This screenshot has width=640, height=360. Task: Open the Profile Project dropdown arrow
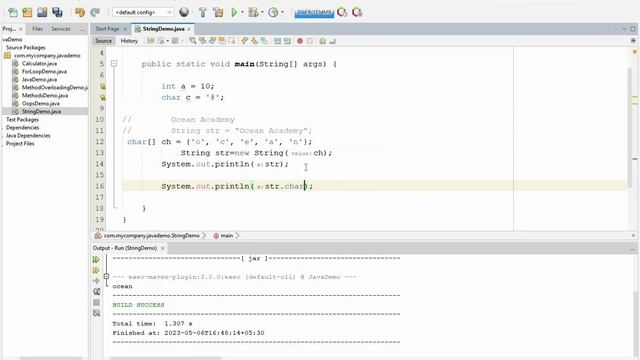(282, 12)
